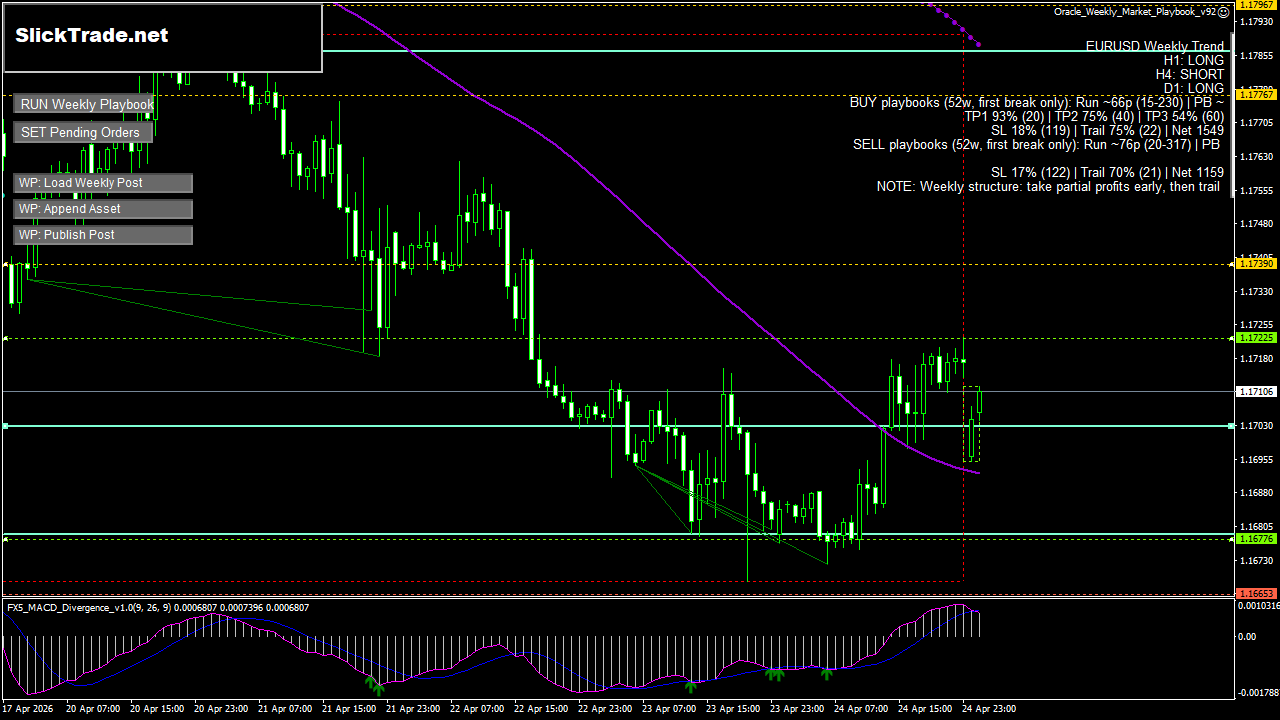Click the RUN Weekly Playbook button
This screenshot has width=1280, height=720.
84,104
